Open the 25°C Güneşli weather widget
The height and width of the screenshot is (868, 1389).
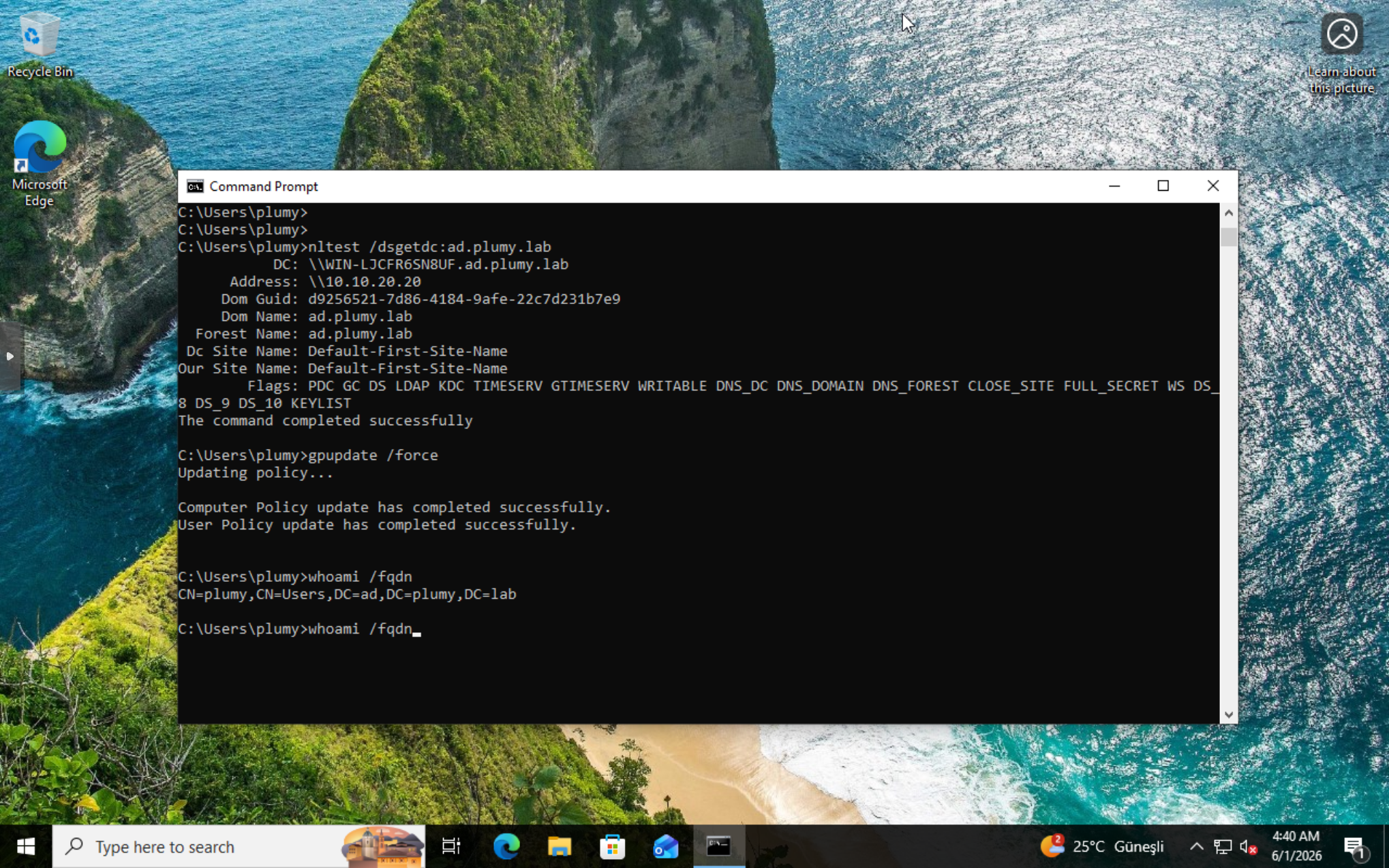[x=1101, y=846]
